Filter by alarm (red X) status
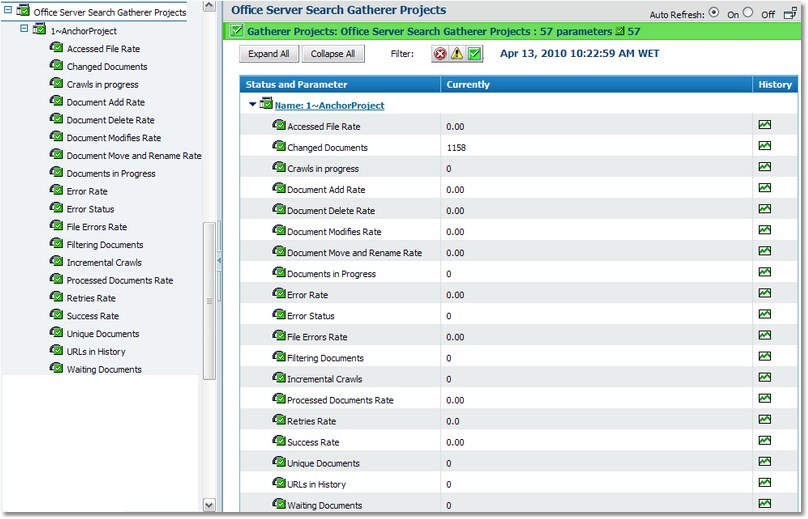 pos(440,54)
